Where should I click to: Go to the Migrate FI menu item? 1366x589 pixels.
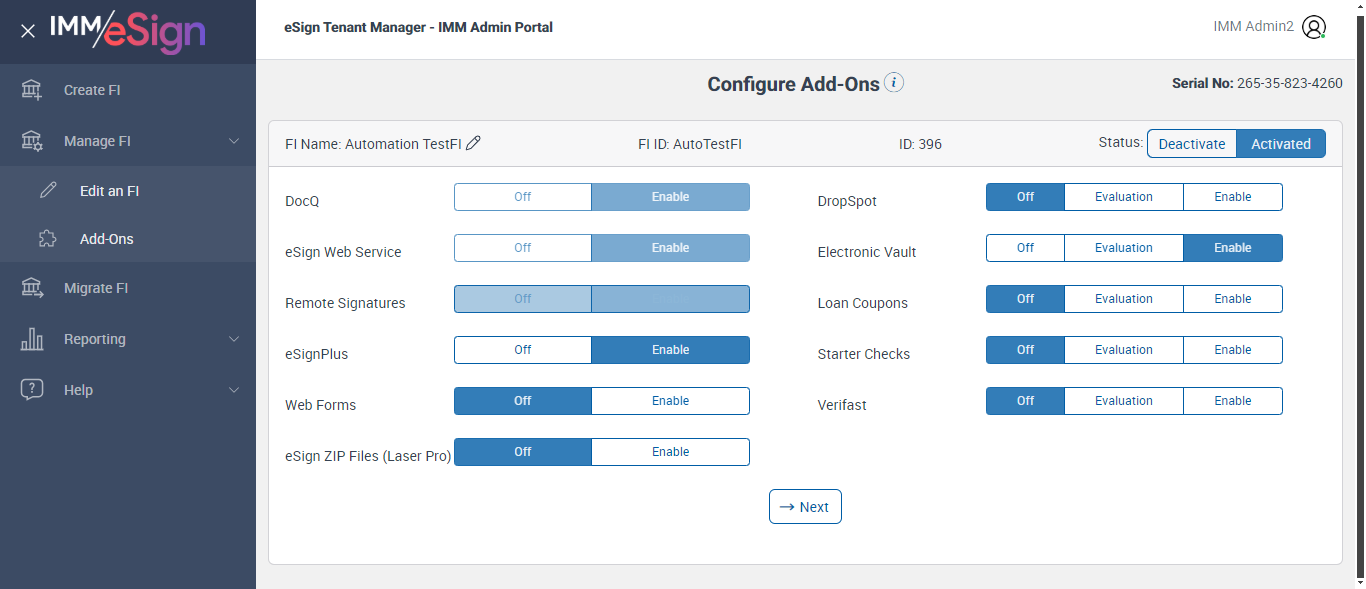96,288
